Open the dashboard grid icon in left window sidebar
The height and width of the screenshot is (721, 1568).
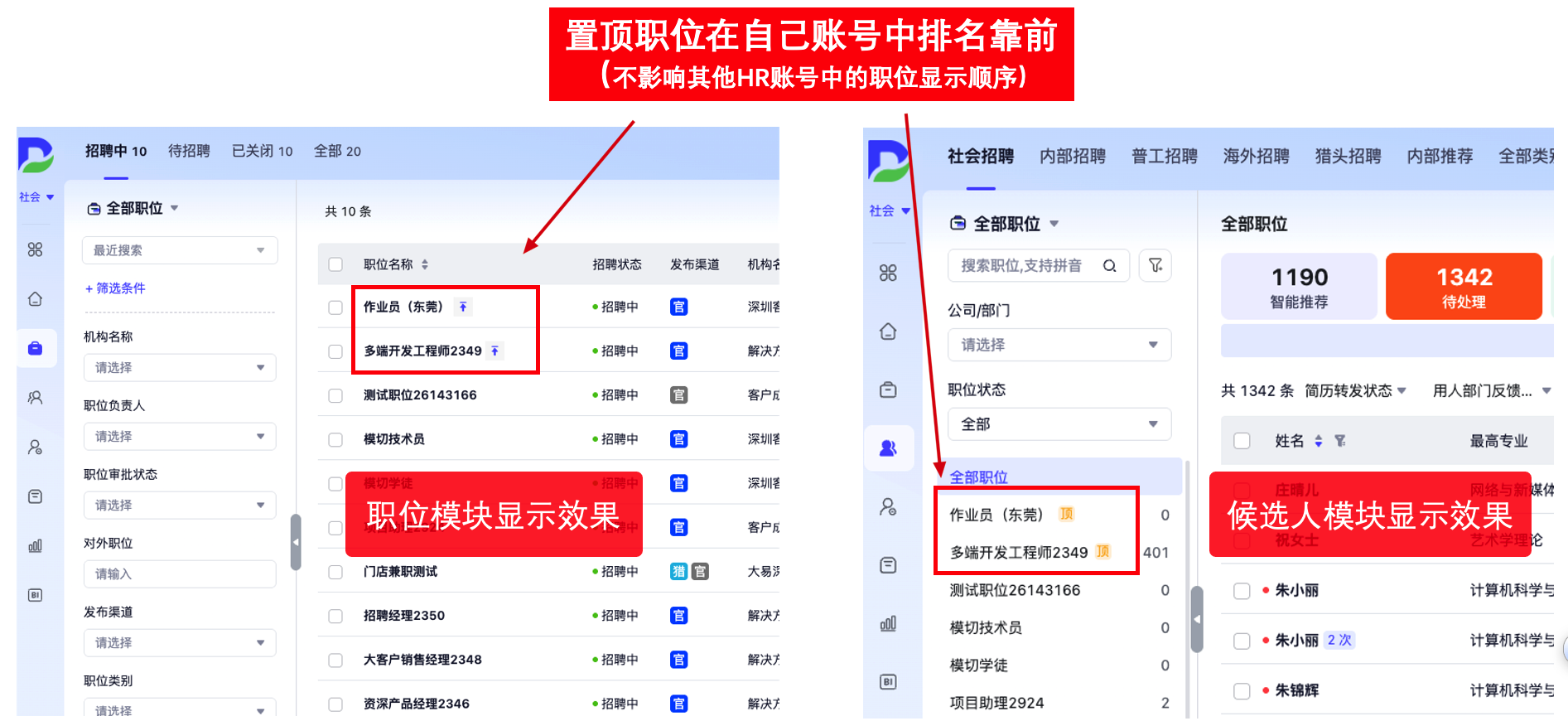pyautogui.click(x=35, y=249)
